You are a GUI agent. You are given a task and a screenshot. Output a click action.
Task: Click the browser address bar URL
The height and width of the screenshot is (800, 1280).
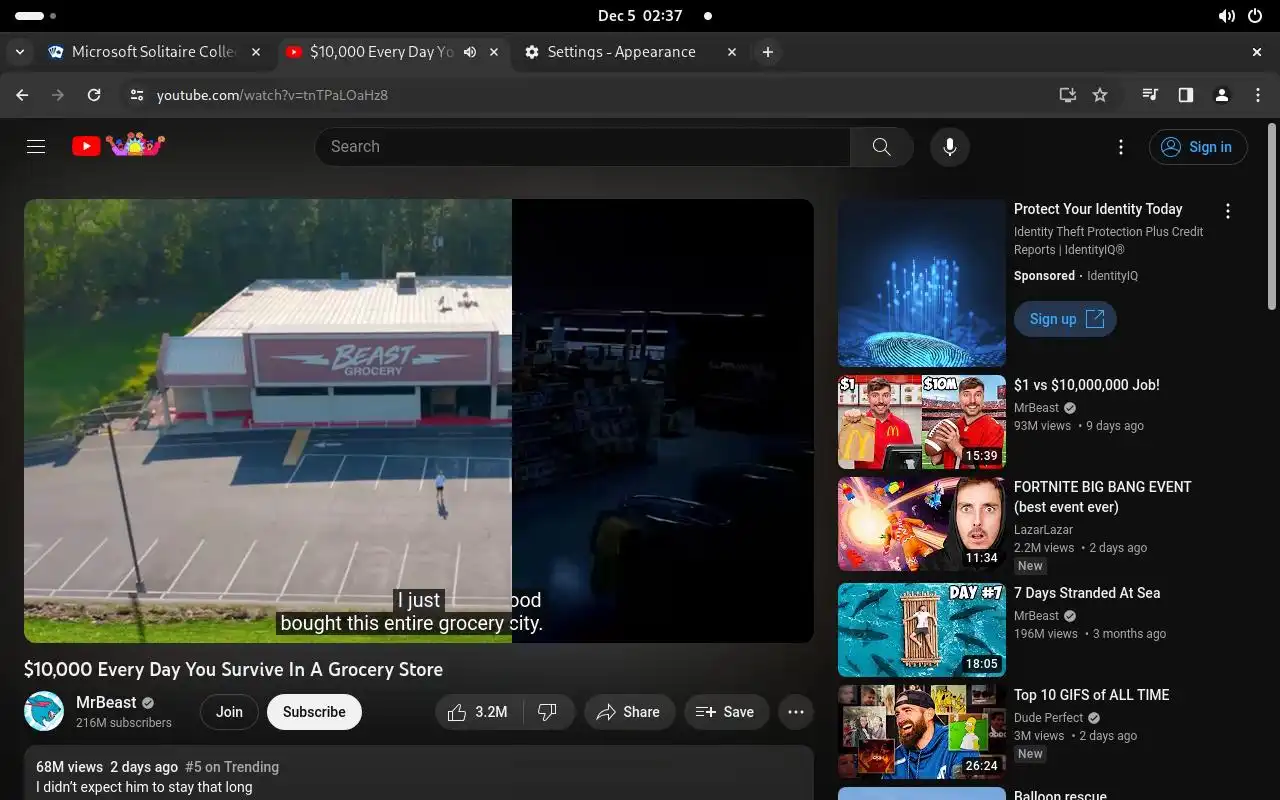point(272,95)
